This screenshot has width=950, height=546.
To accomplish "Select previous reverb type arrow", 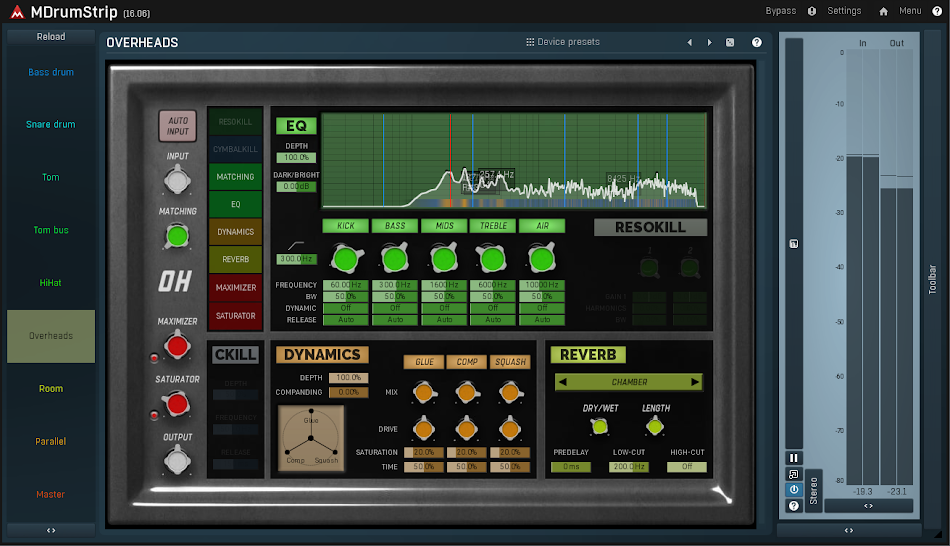I will 563,382.
